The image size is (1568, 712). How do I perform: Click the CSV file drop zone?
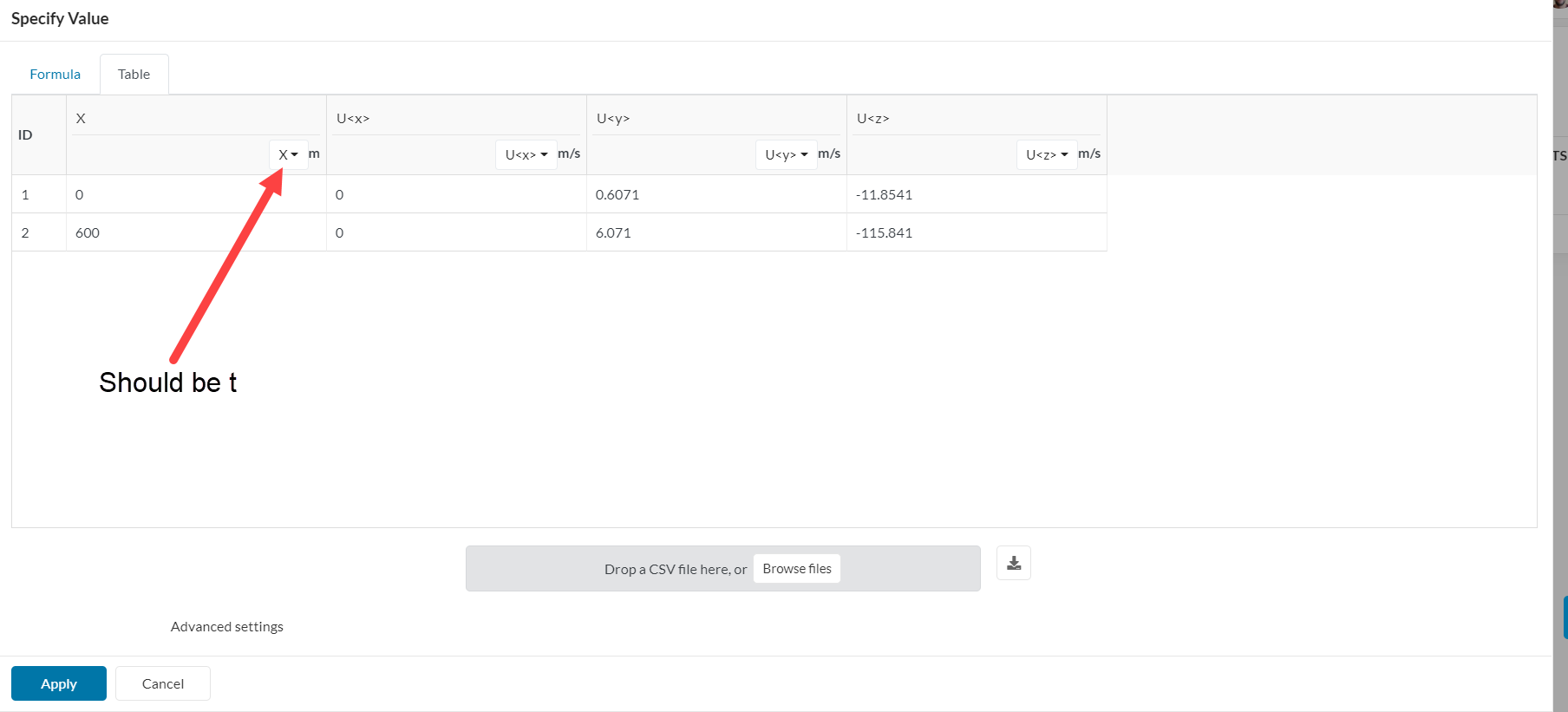pos(607,569)
